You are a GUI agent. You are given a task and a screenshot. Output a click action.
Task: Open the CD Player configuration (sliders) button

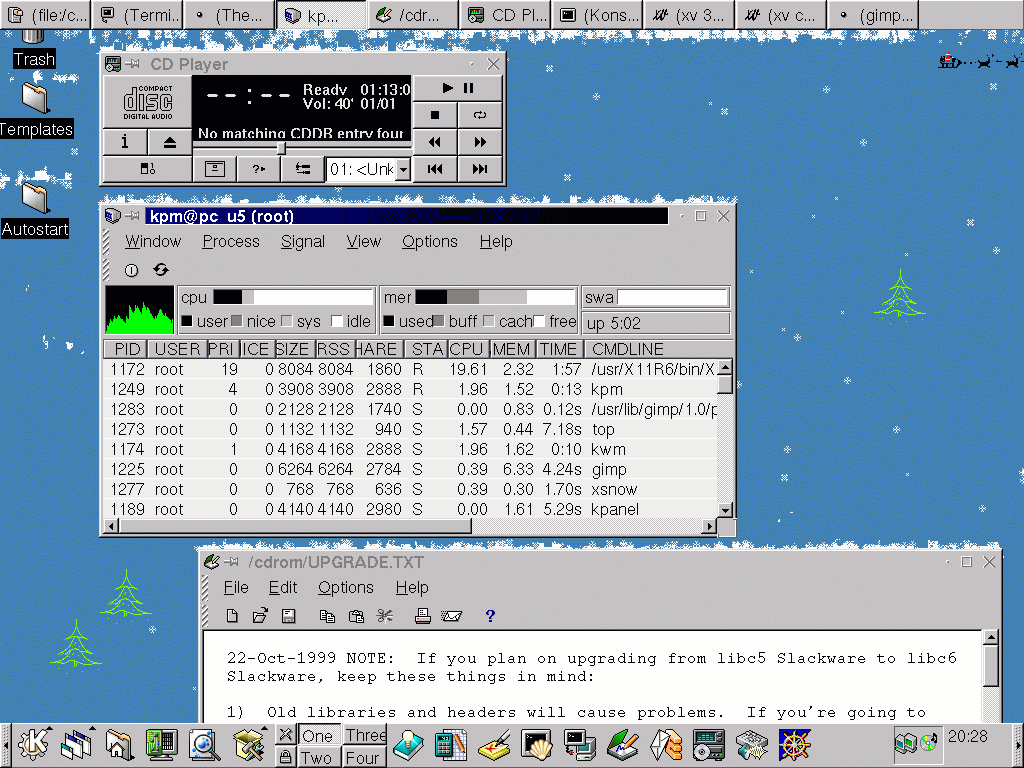[x=302, y=169]
